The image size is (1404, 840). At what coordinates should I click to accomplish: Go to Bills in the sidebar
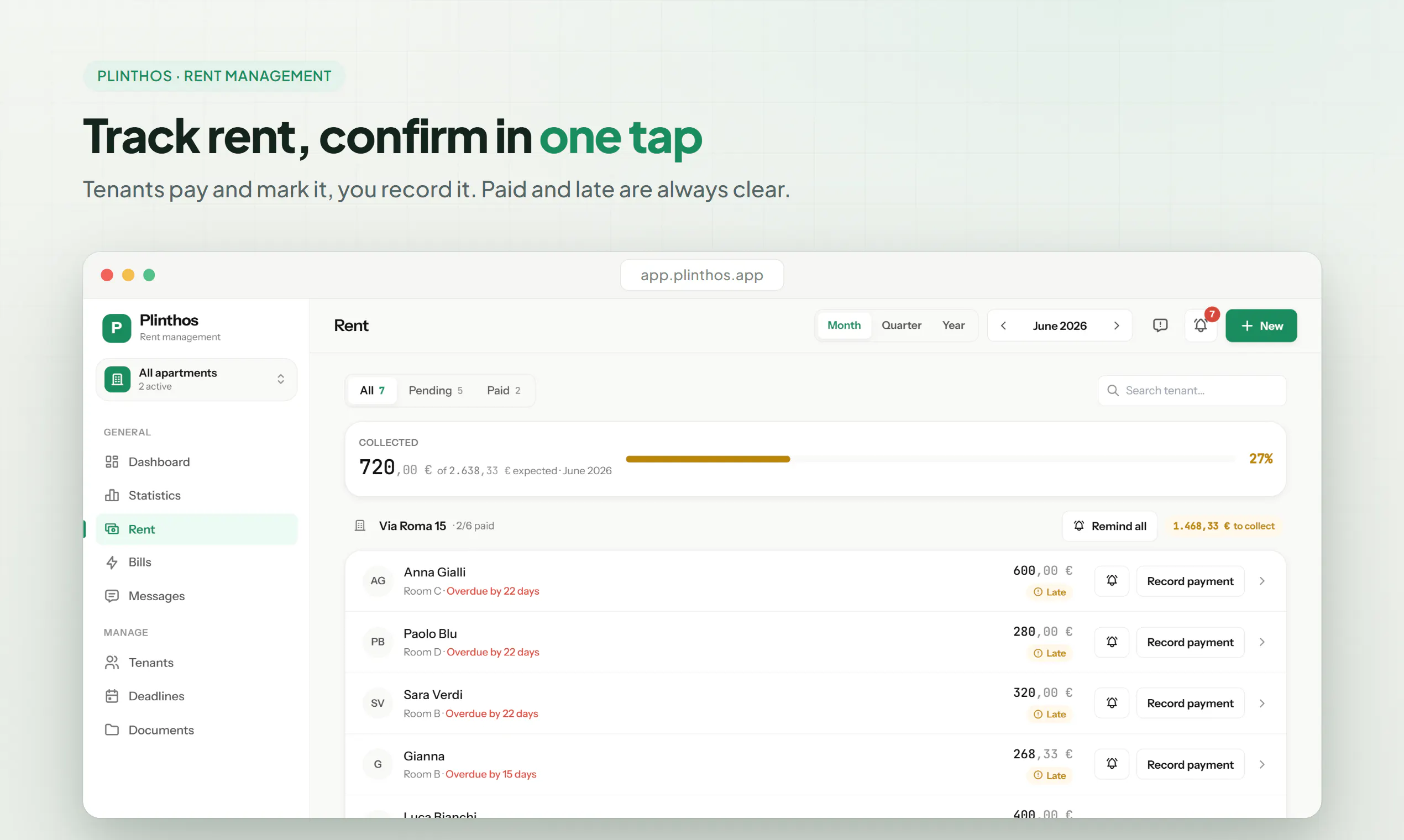196,562
